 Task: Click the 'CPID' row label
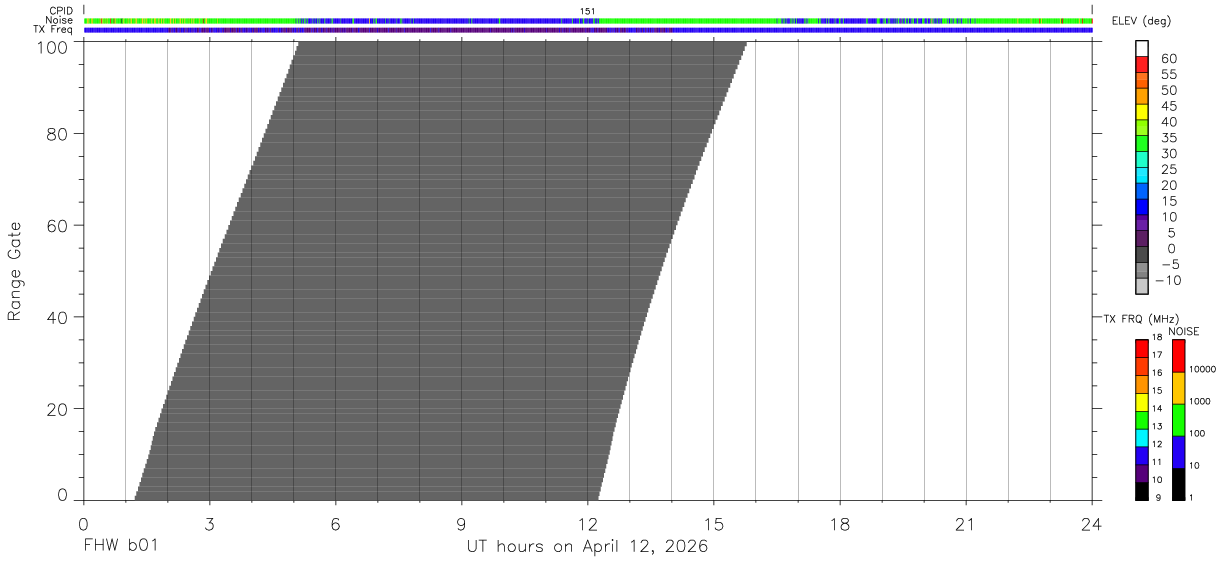pos(61,11)
